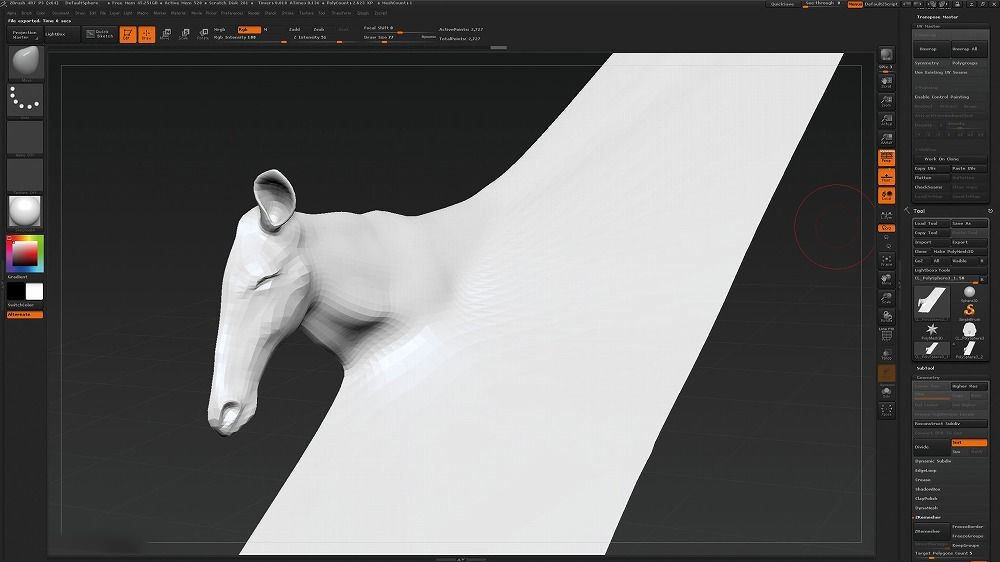Select the PolyMesh3D star tool thumbnail

pos(932,330)
